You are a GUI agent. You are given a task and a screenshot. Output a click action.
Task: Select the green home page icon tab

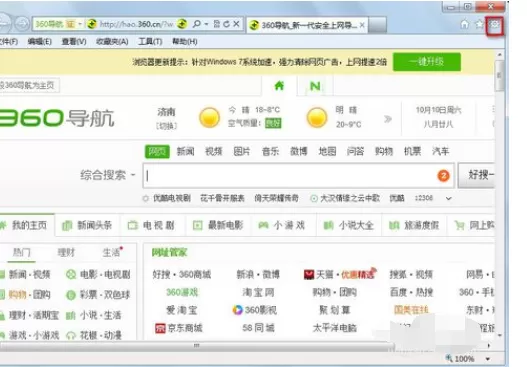(x=279, y=86)
